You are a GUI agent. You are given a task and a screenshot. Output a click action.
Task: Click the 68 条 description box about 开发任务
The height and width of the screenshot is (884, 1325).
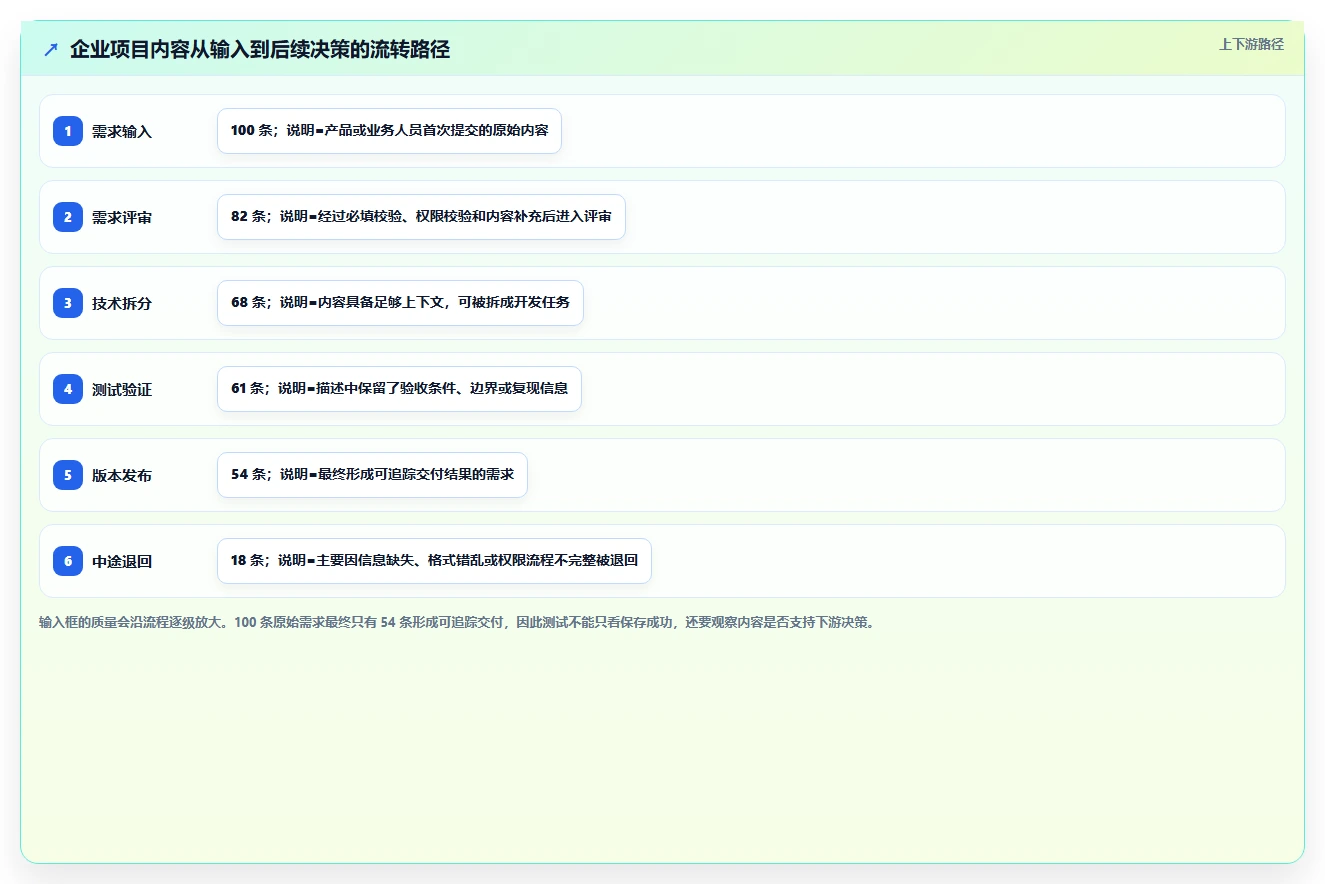400,303
